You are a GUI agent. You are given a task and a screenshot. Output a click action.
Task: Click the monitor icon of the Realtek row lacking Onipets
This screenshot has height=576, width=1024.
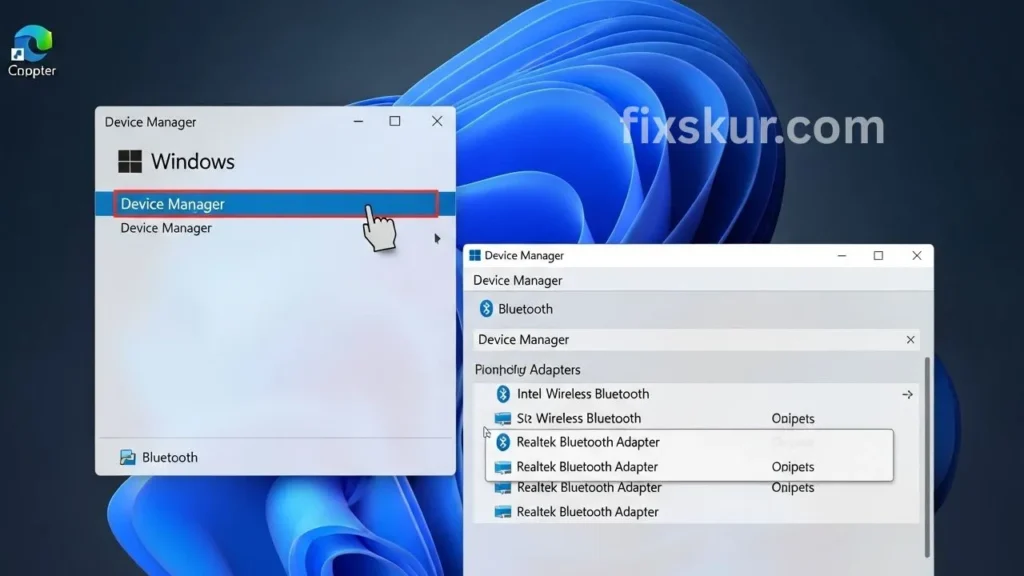point(503,512)
